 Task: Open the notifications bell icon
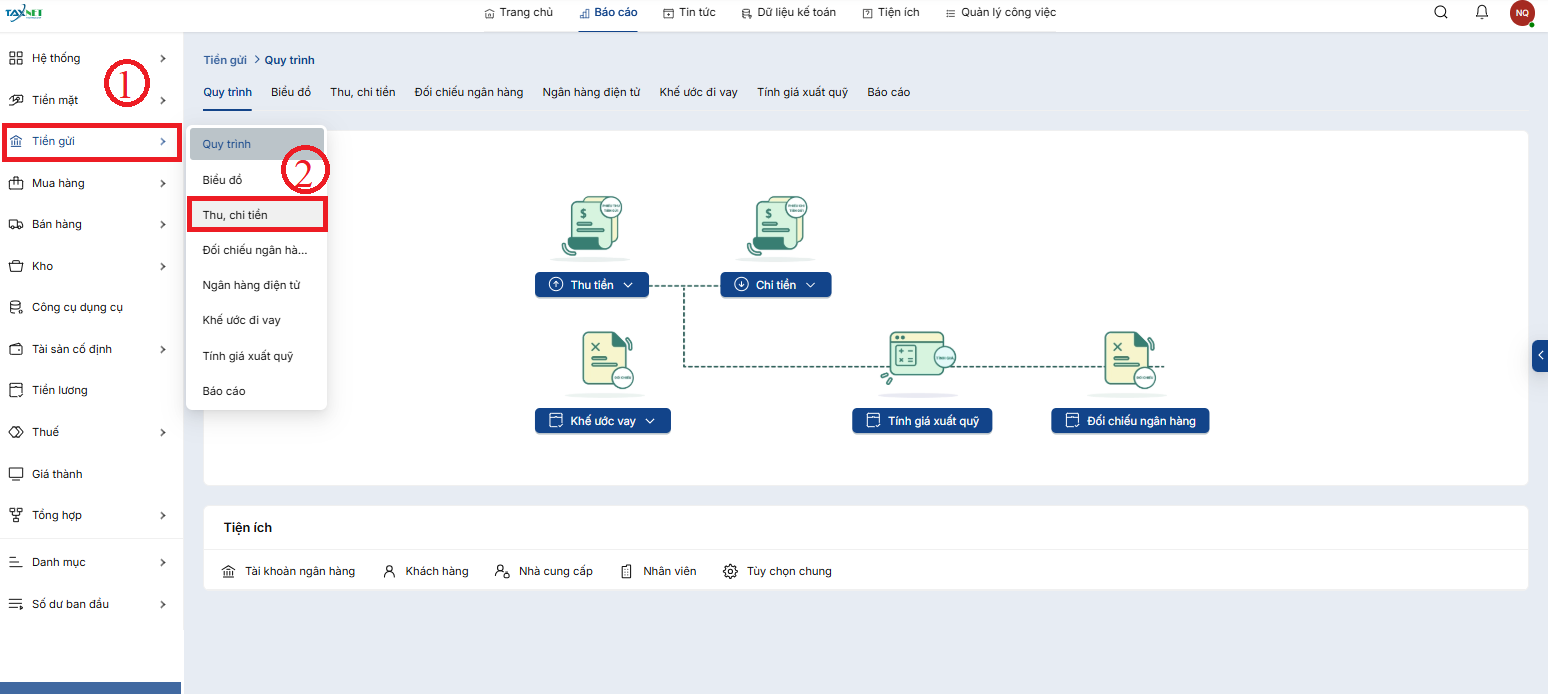(x=1482, y=13)
